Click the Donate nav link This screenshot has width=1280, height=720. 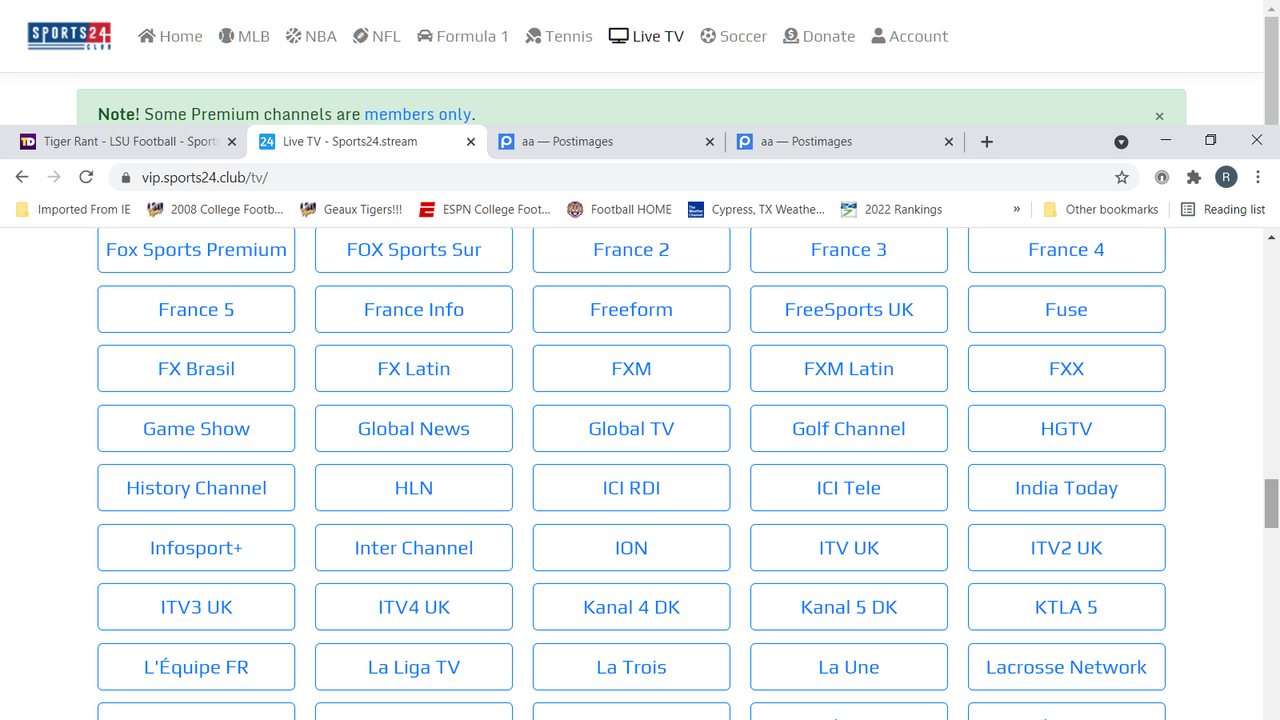pos(819,36)
